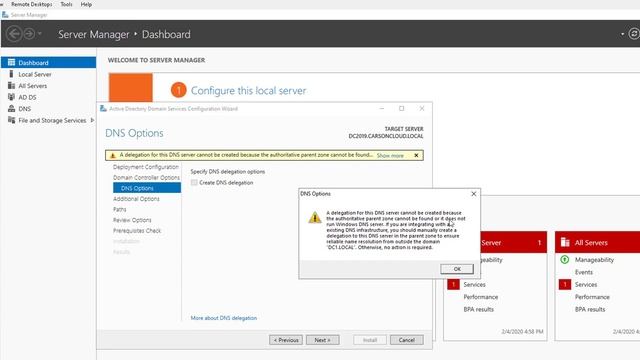Click the Cancel button in wizard
640x360 pixels.
coord(407,340)
